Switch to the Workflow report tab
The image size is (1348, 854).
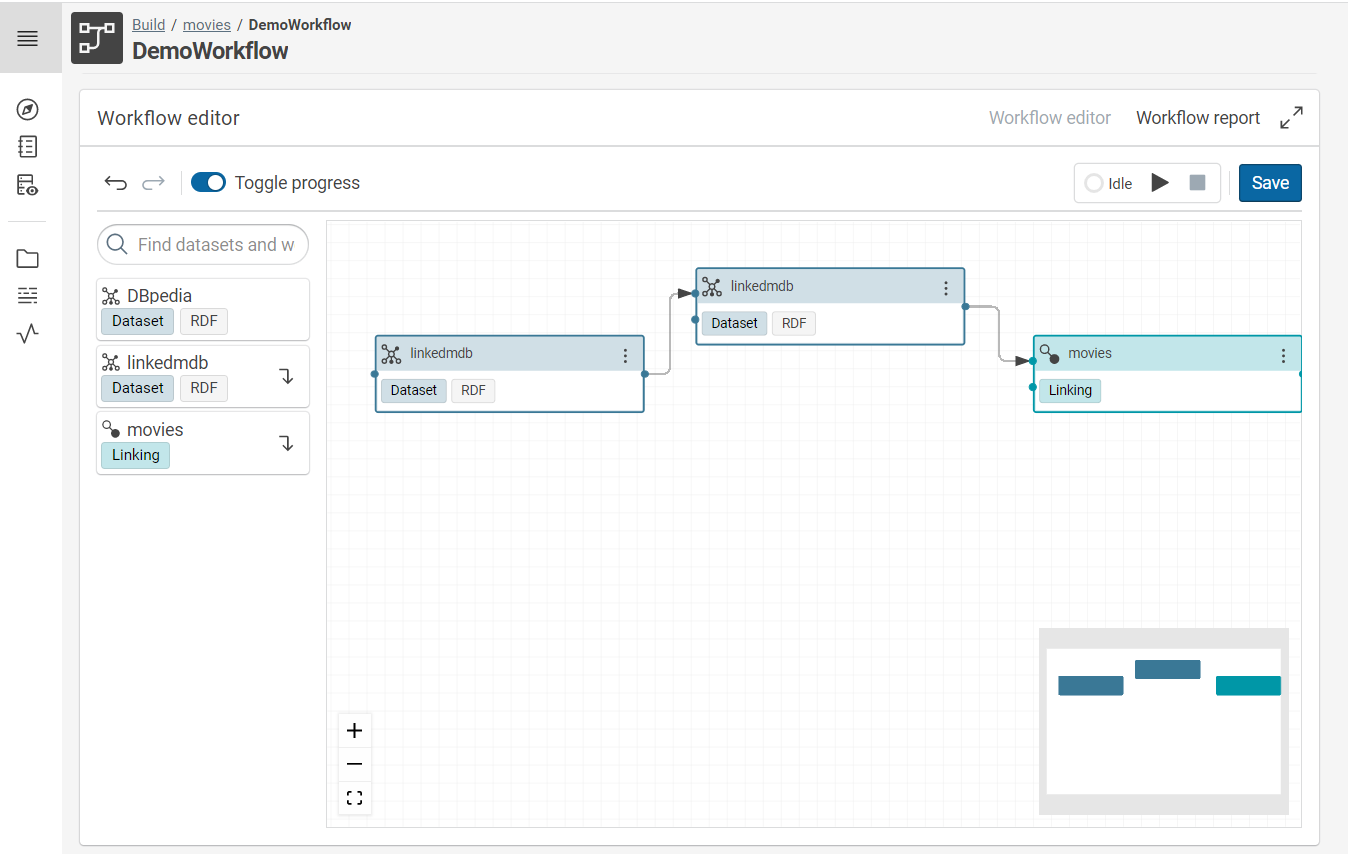[1198, 117]
